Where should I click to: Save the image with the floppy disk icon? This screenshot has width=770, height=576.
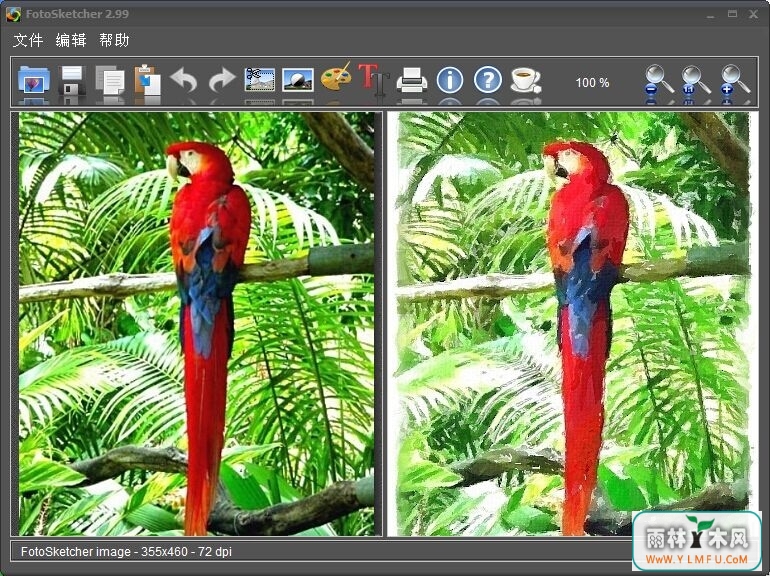coord(72,80)
